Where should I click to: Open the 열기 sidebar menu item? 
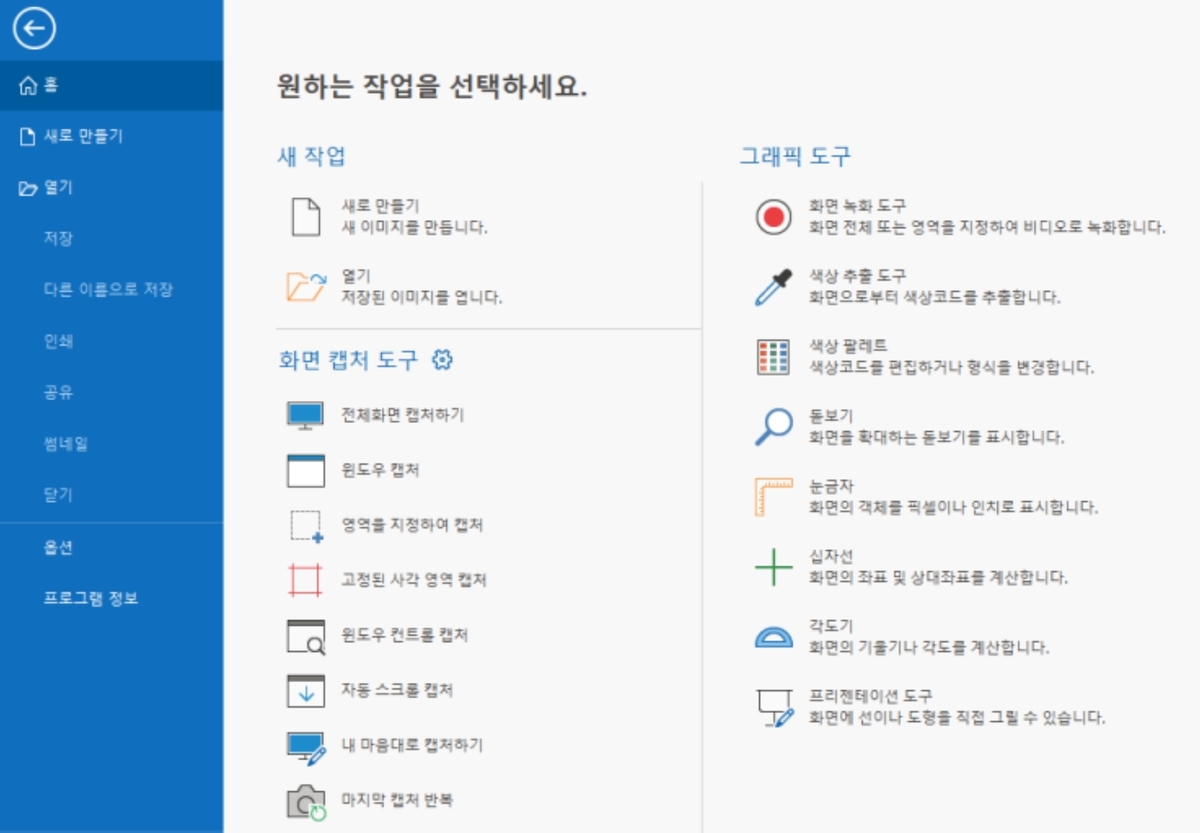tap(58, 188)
